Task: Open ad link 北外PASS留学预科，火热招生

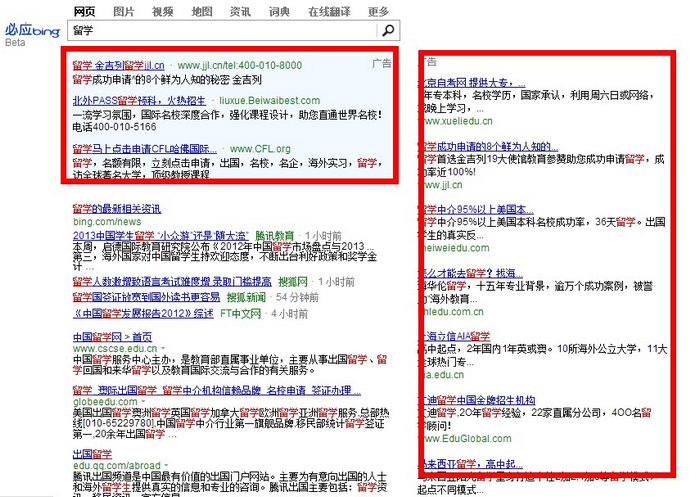Action: 139,100
